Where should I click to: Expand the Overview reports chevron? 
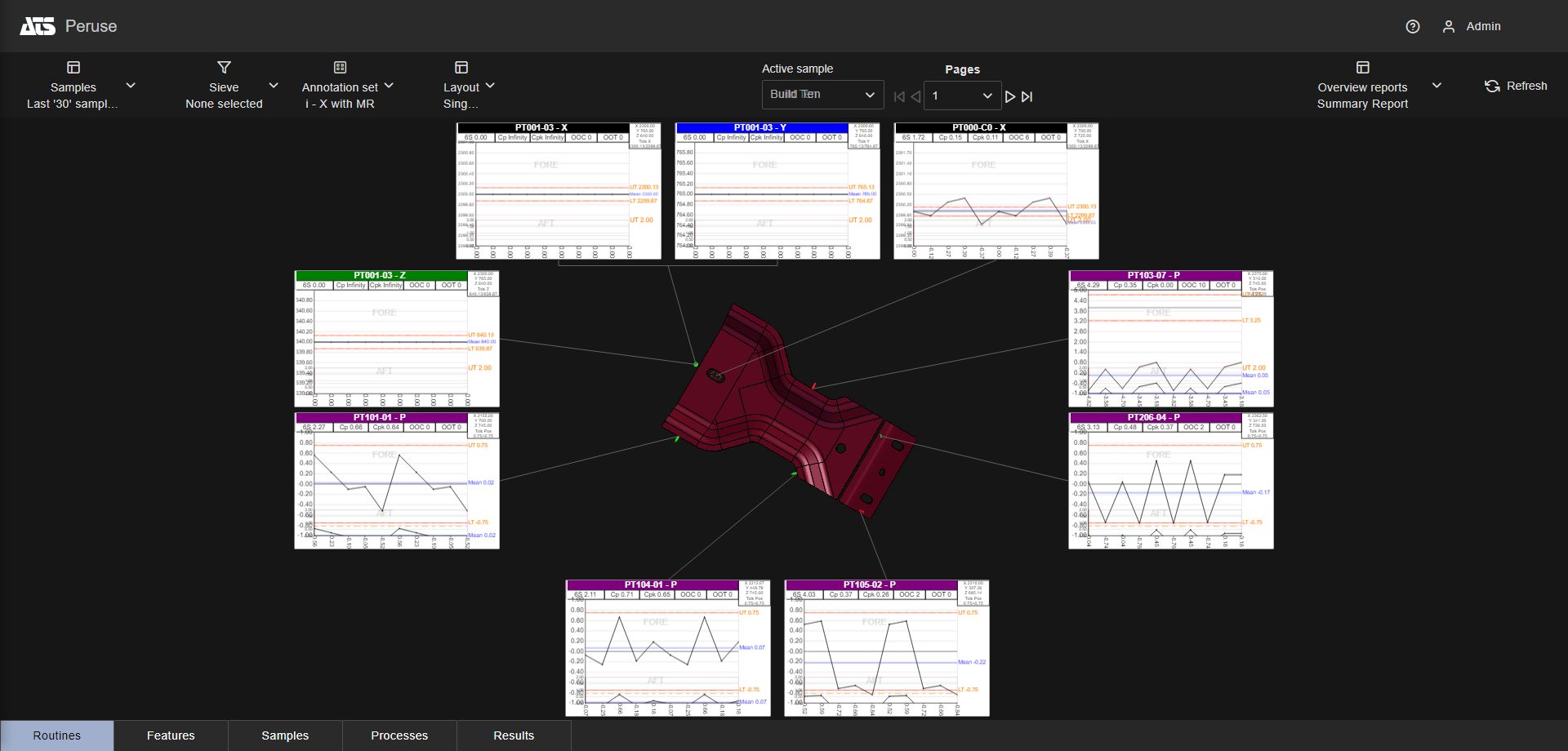(x=1437, y=86)
